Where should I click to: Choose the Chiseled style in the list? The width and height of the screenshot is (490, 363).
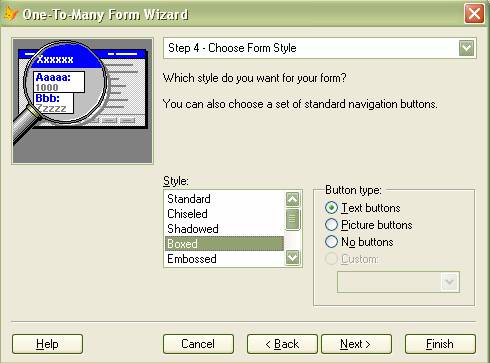224,214
